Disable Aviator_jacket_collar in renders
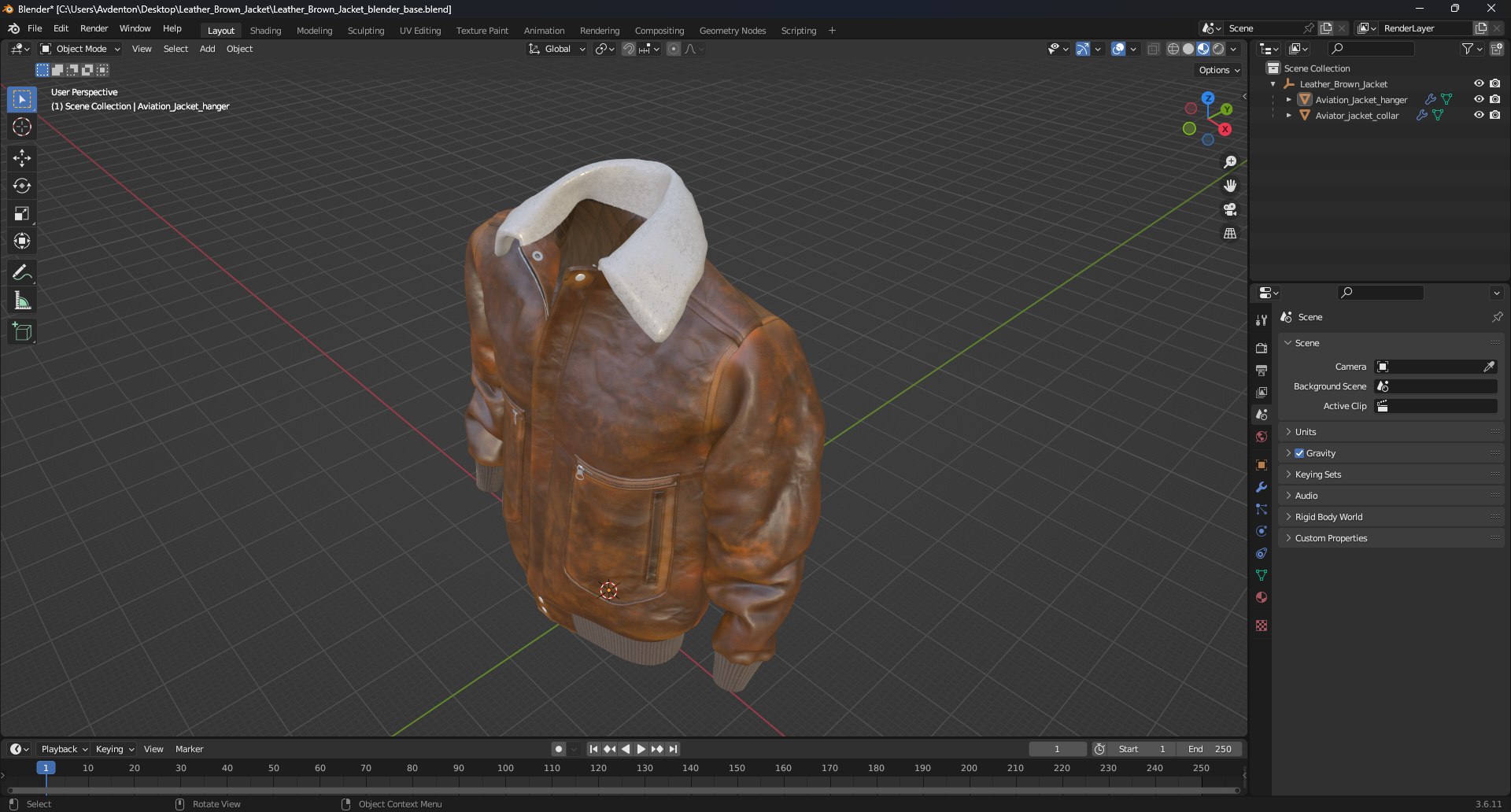 pos(1494,115)
